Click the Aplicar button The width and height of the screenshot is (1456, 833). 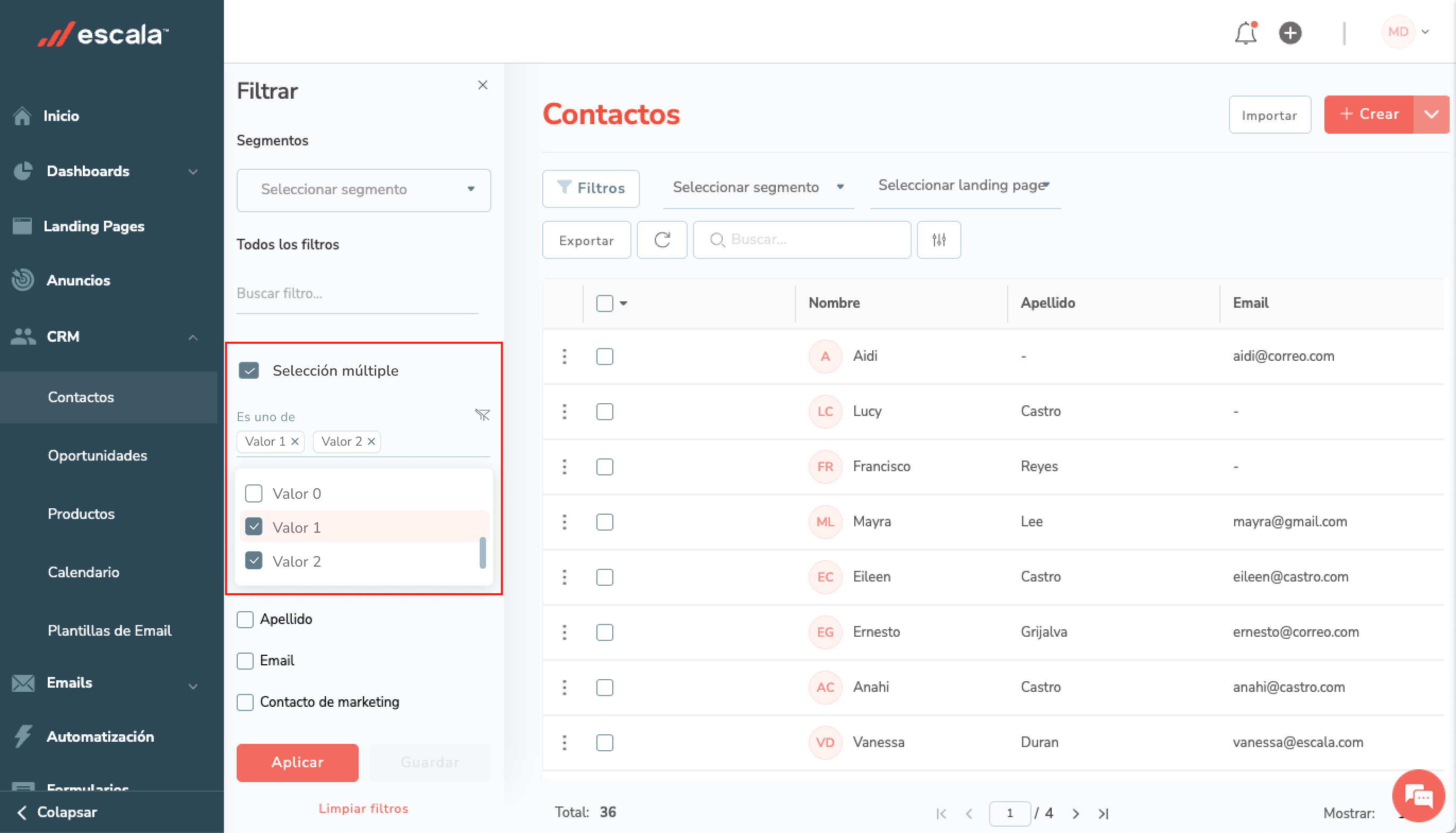[298, 762]
